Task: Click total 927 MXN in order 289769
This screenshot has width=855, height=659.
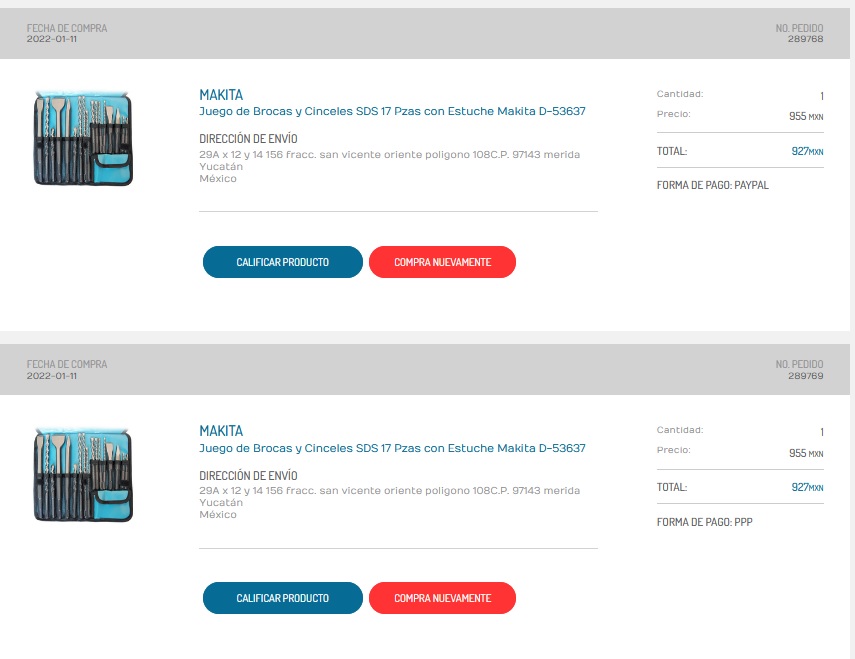Action: [808, 487]
